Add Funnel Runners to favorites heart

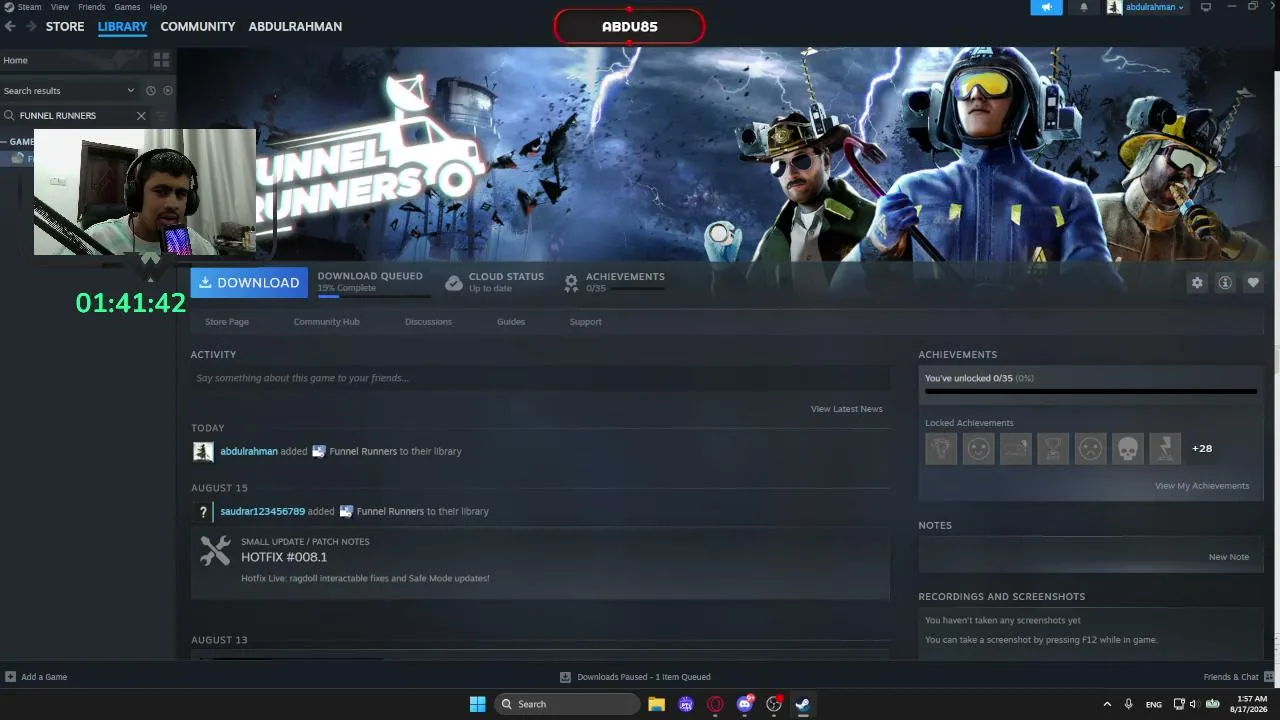(1253, 283)
